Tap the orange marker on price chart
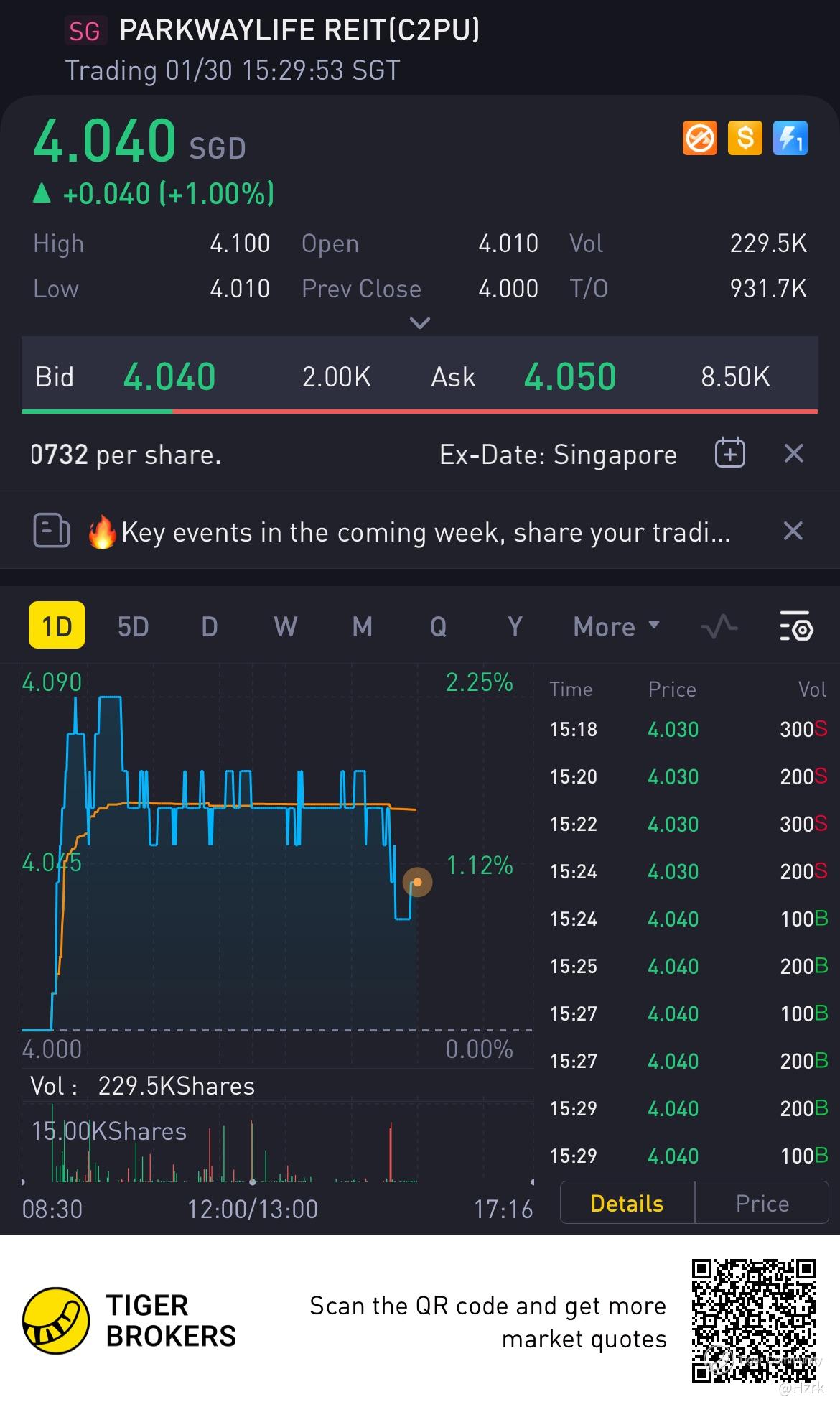 coord(417,882)
